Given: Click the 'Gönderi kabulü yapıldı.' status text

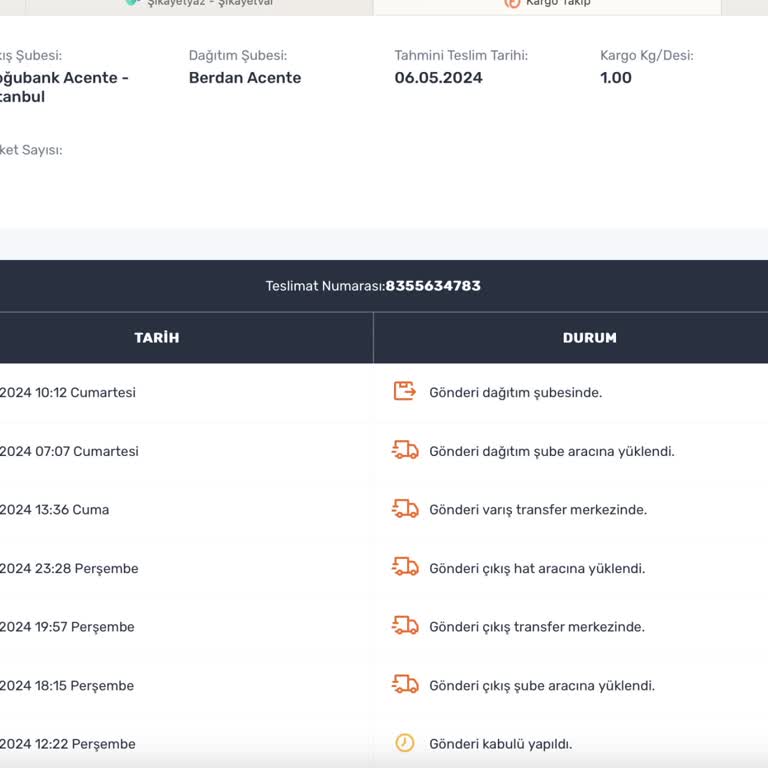Looking at the screenshot, I should point(500,744).
